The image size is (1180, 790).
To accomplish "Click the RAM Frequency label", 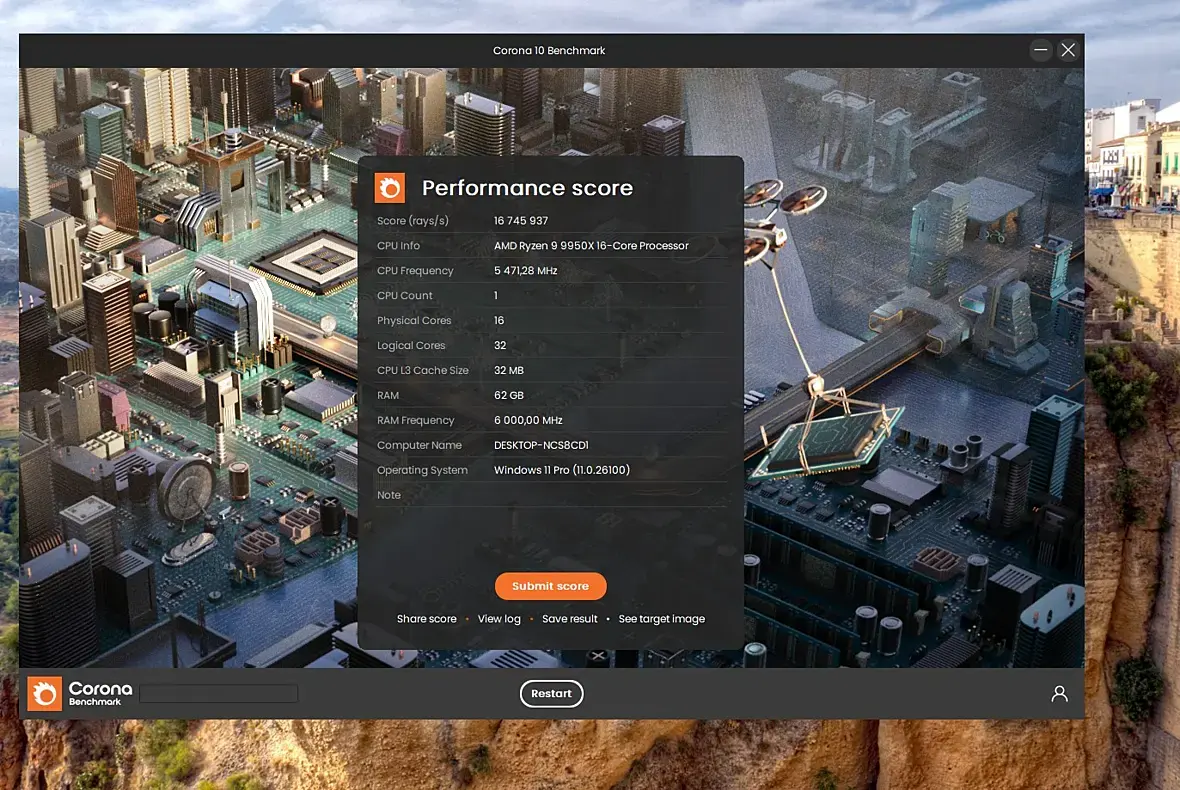I will 415,421.
